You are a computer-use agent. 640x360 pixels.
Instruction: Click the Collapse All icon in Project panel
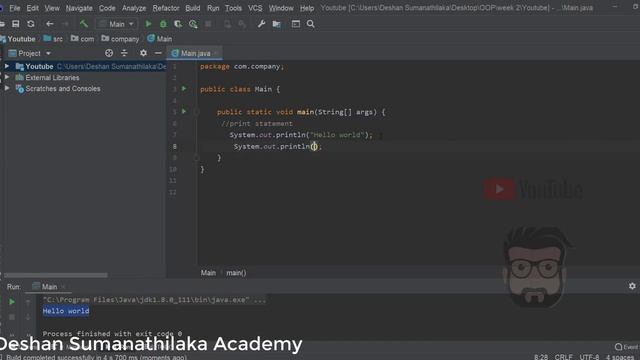(x=124, y=53)
